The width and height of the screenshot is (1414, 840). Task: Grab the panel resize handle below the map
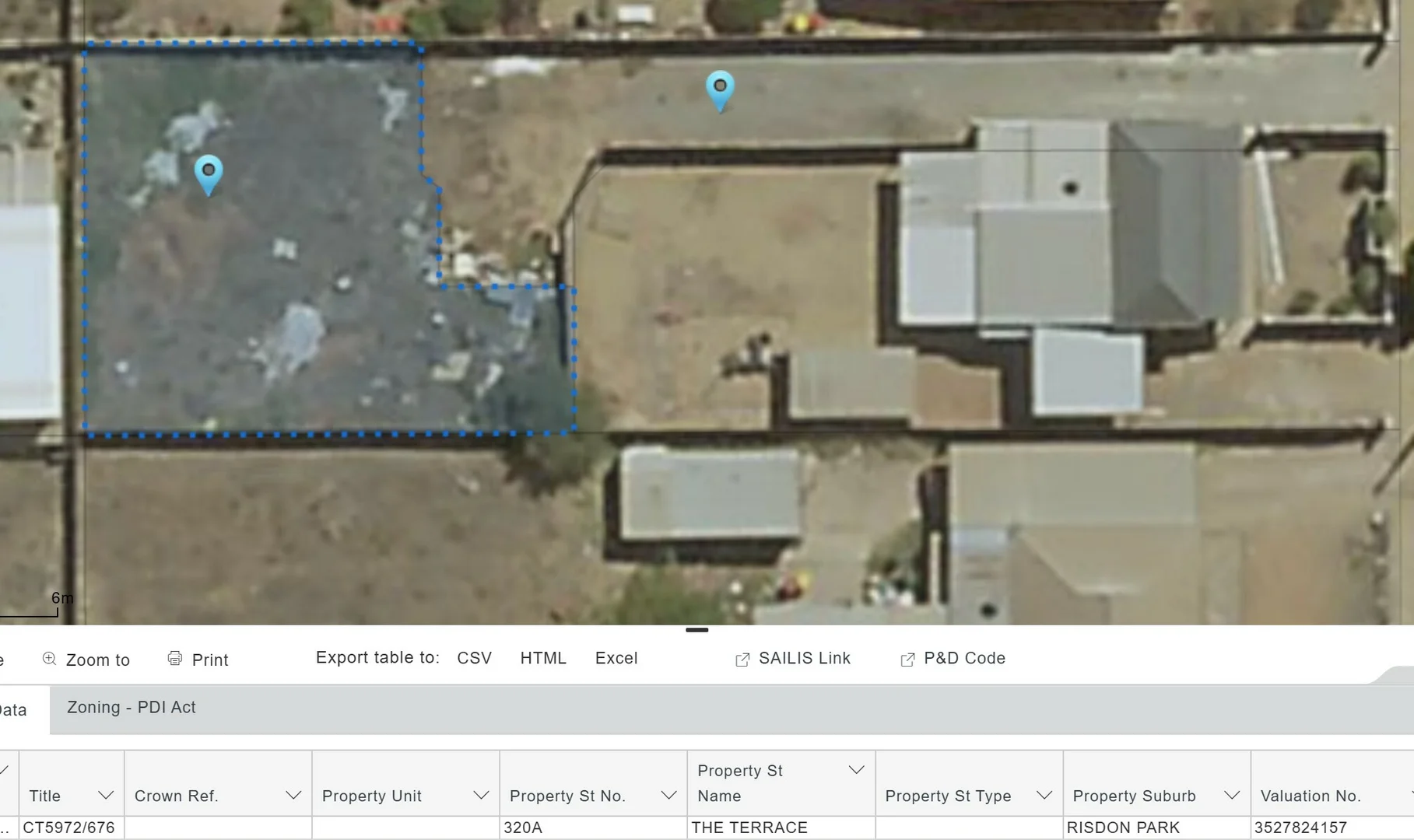[x=696, y=630]
